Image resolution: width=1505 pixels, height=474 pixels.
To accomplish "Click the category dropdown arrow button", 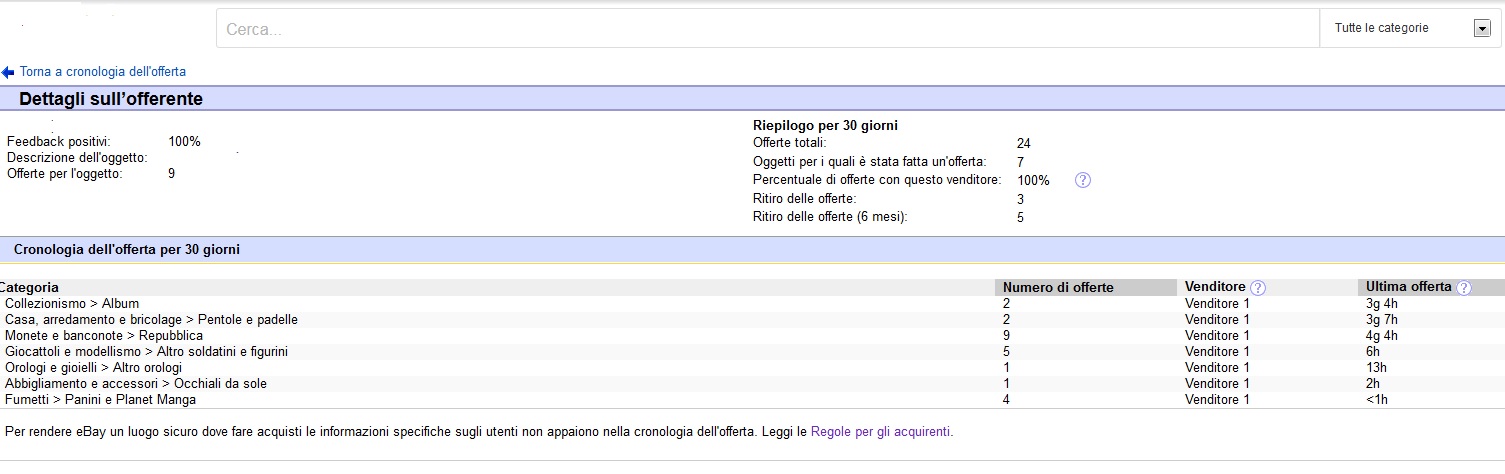I will click(x=1483, y=29).
